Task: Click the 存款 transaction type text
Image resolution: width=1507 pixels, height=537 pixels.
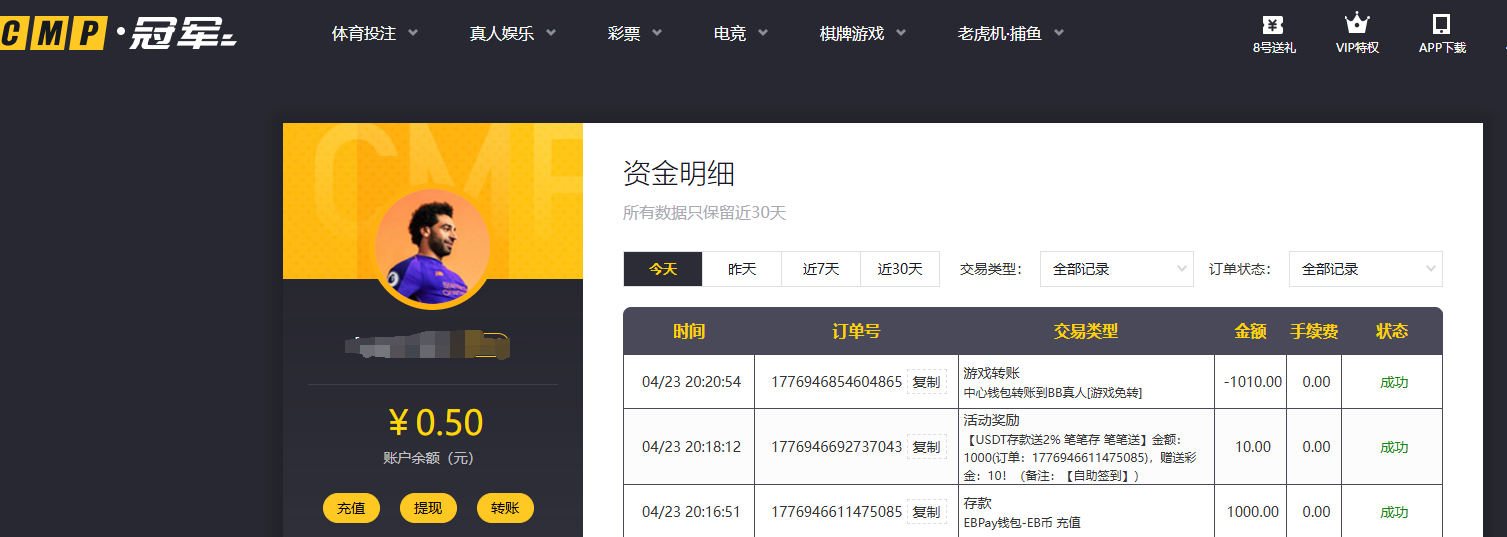Action: [x=978, y=503]
